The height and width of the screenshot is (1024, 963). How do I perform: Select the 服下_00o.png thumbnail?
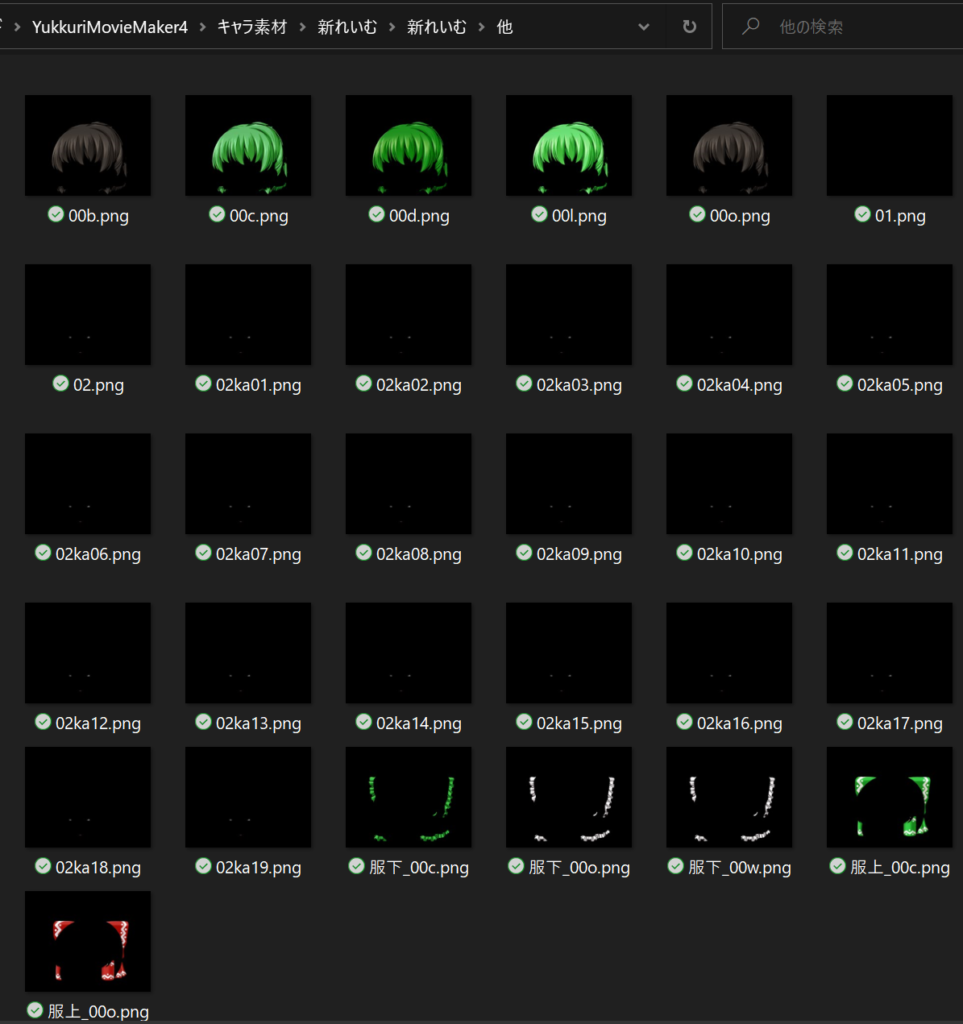569,797
